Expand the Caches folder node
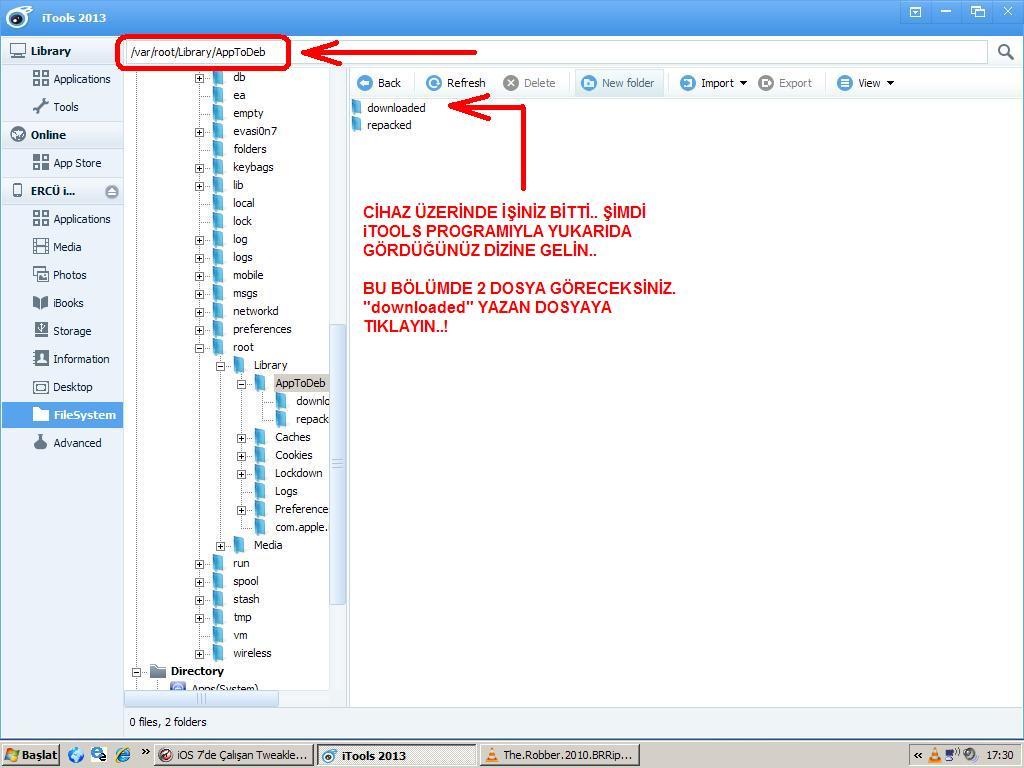 (x=241, y=438)
